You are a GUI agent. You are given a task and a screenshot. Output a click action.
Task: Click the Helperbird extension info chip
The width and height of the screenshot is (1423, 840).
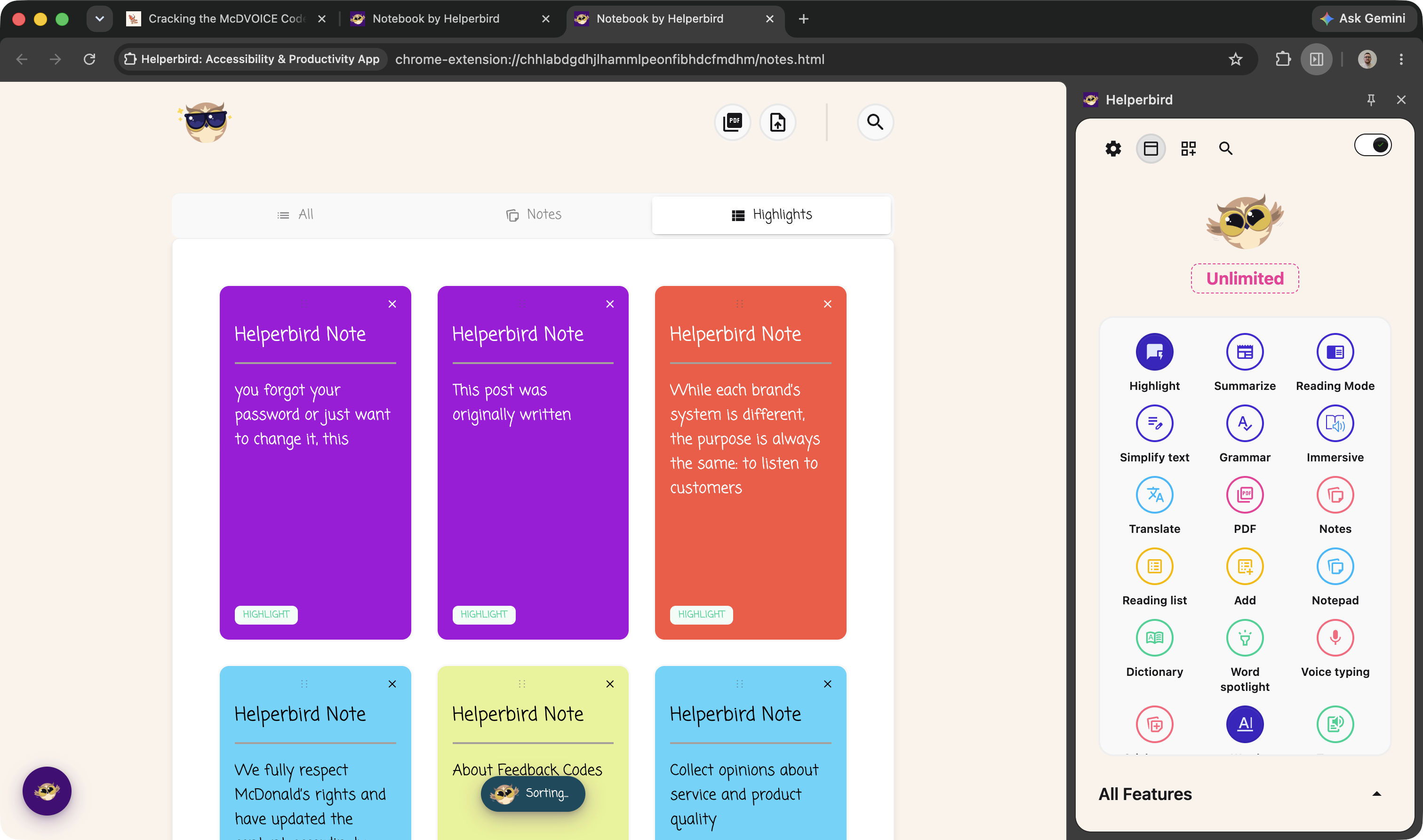coord(252,59)
